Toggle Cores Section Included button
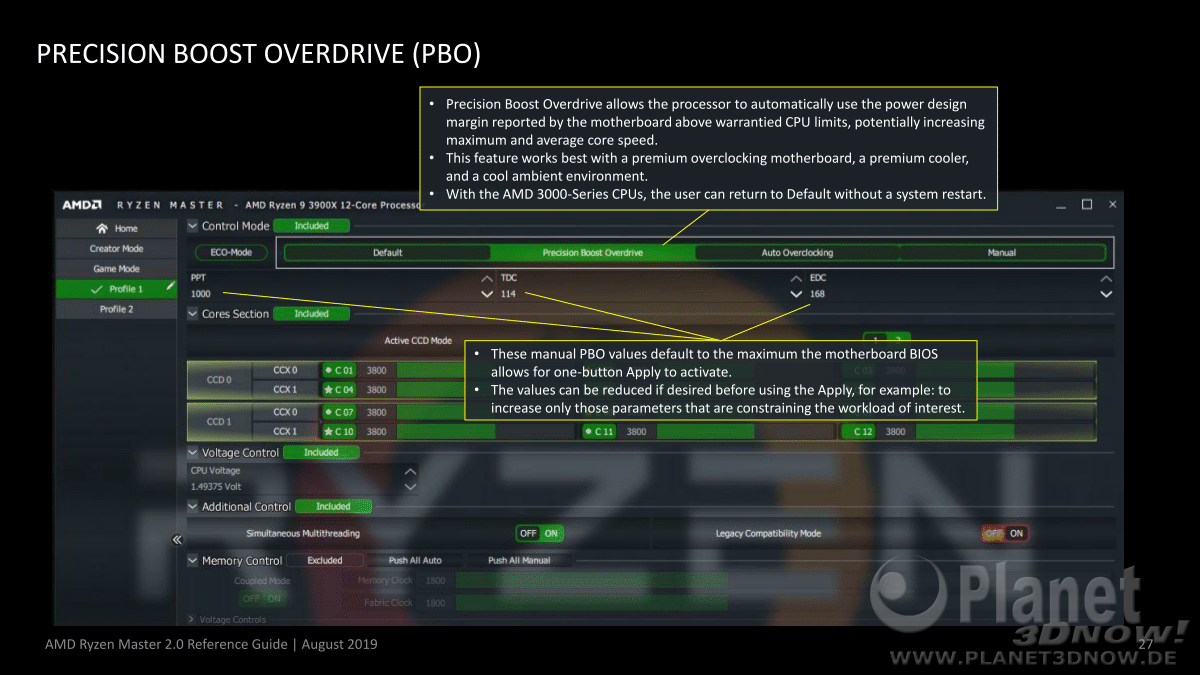 click(311, 313)
